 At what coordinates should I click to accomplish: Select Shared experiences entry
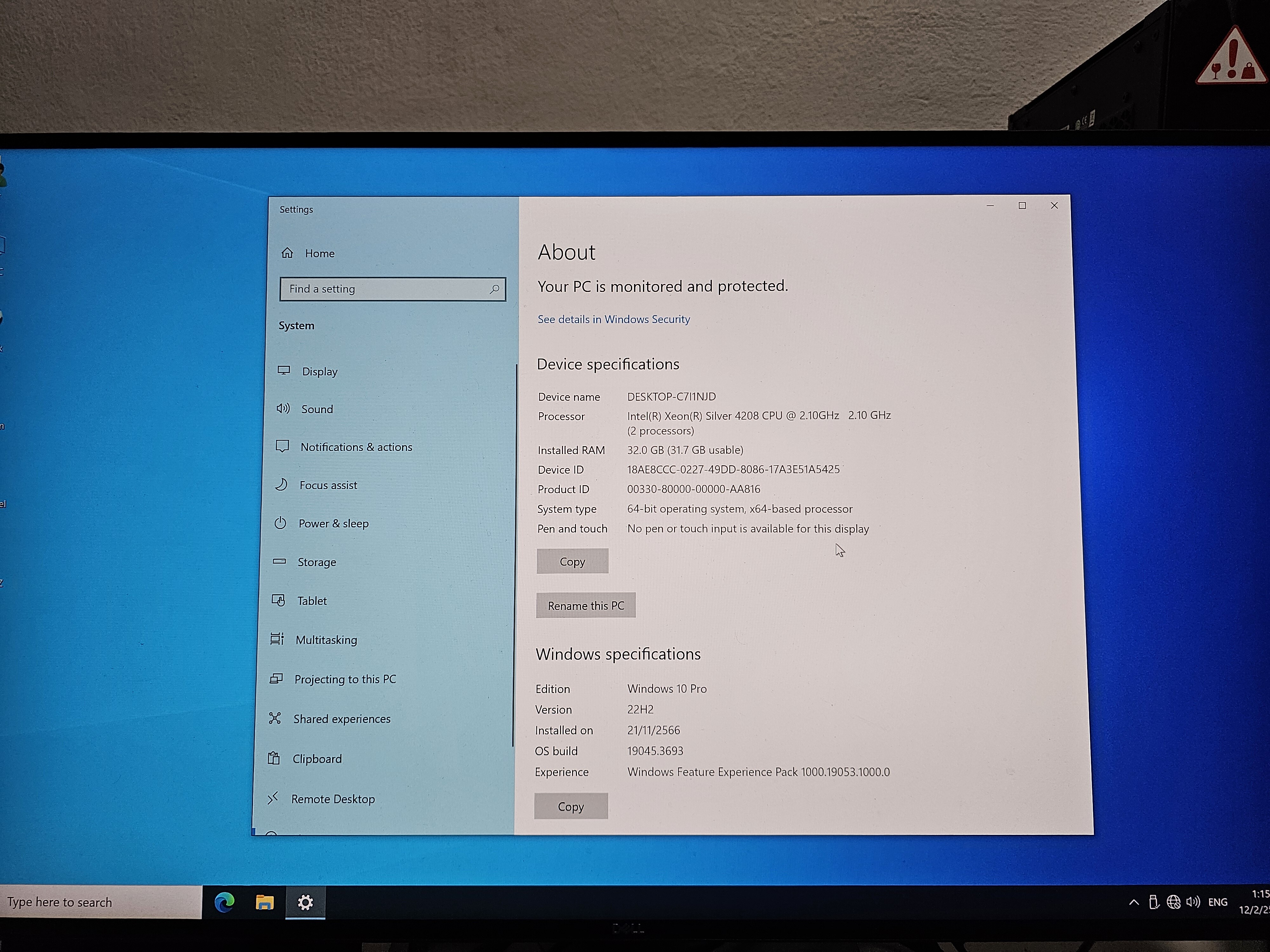[x=342, y=719]
